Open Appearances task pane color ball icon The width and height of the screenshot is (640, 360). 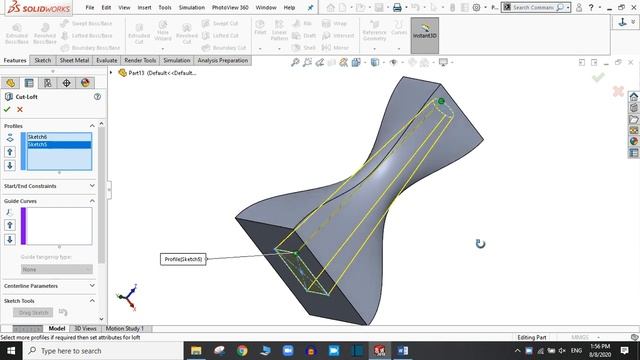point(633,141)
